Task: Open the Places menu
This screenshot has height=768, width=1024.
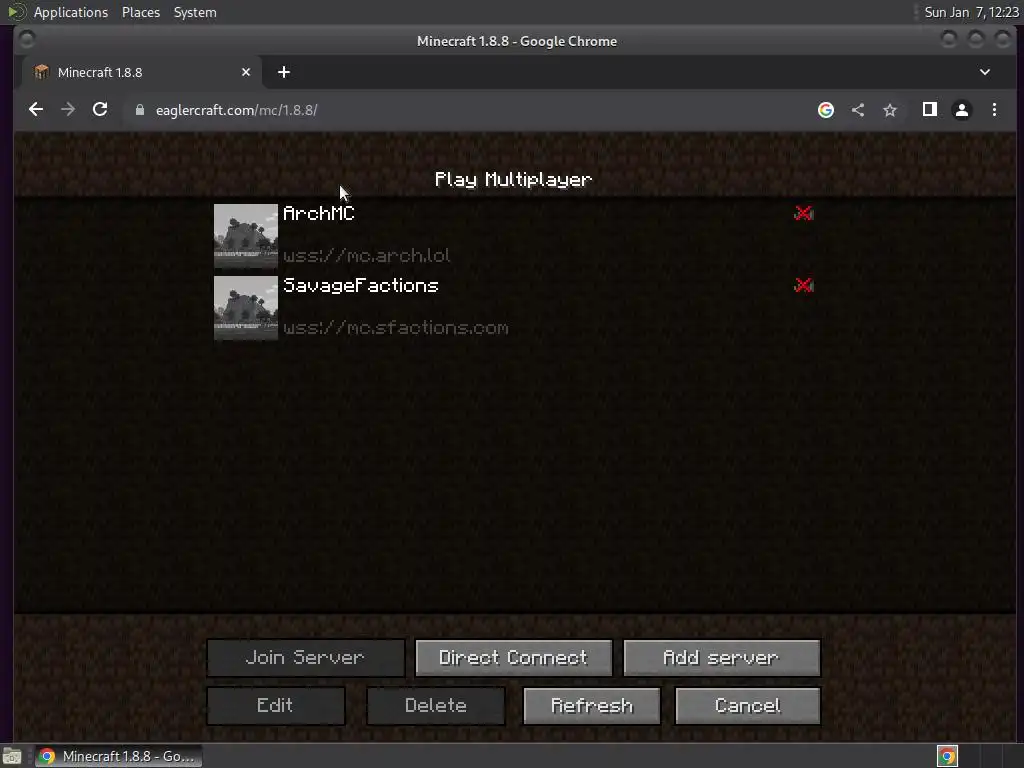Action: [140, 12]
